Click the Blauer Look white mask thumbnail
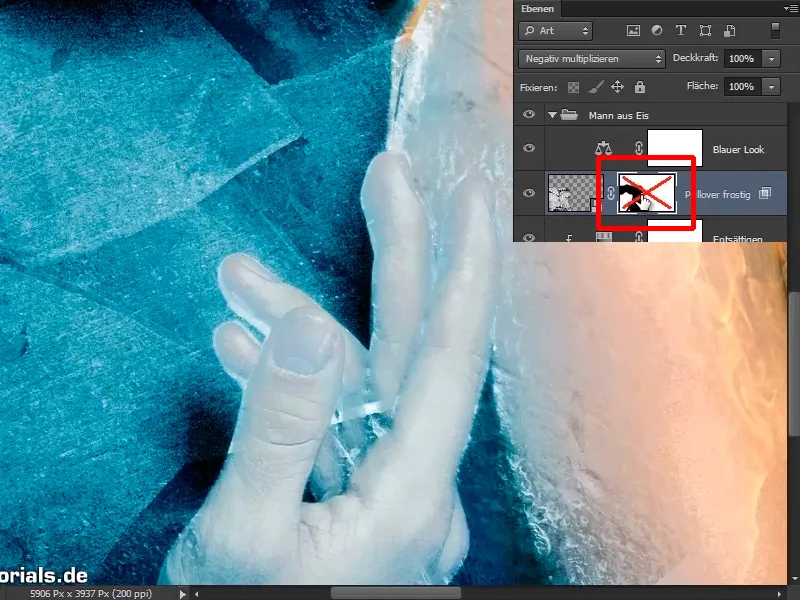This screenshot has height=600, width=800. click(x=674, y=148)
